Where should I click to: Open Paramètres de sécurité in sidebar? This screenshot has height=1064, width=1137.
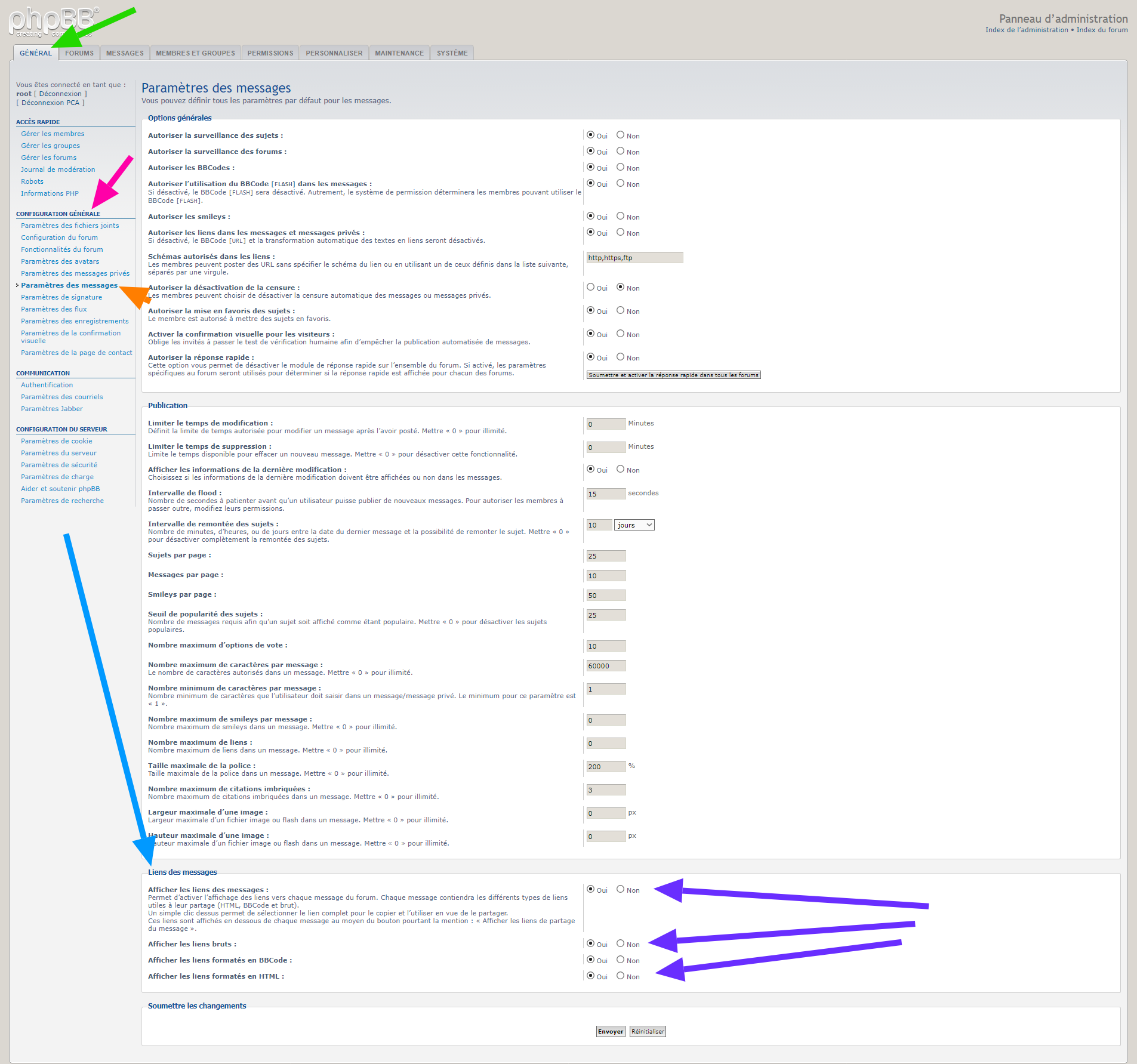tap(58, 465)
